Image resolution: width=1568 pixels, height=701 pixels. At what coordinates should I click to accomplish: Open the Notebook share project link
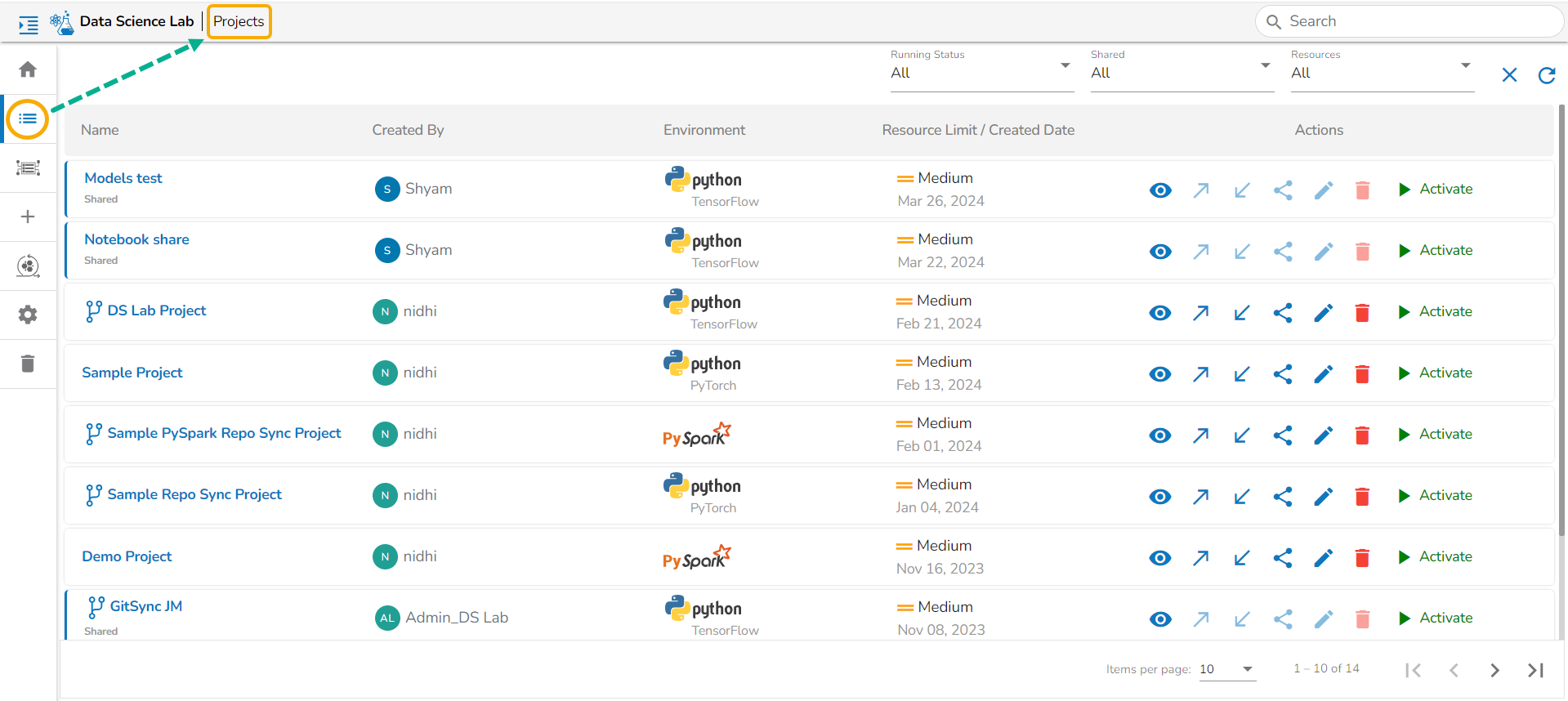(136, 239)
